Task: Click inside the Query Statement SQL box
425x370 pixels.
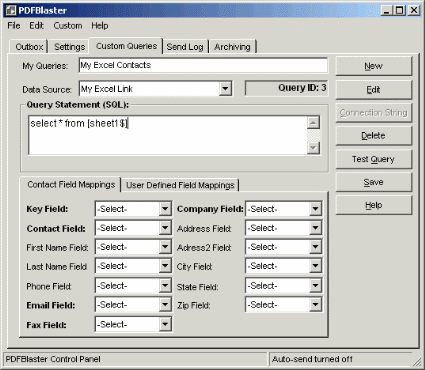Action: pos(168,135)
